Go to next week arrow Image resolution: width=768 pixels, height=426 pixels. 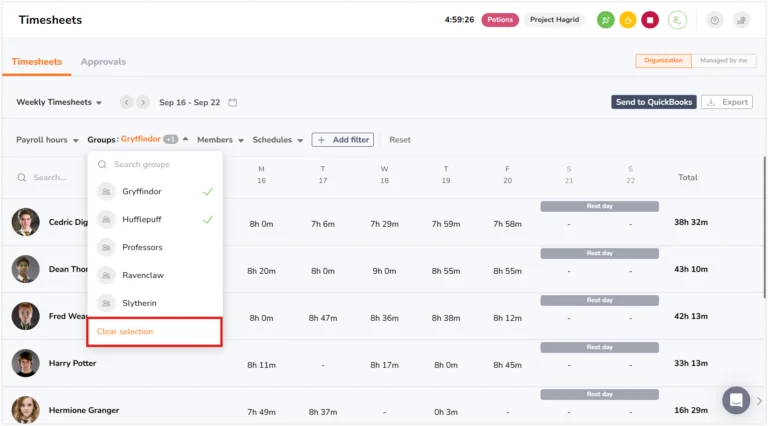(143, 102)
